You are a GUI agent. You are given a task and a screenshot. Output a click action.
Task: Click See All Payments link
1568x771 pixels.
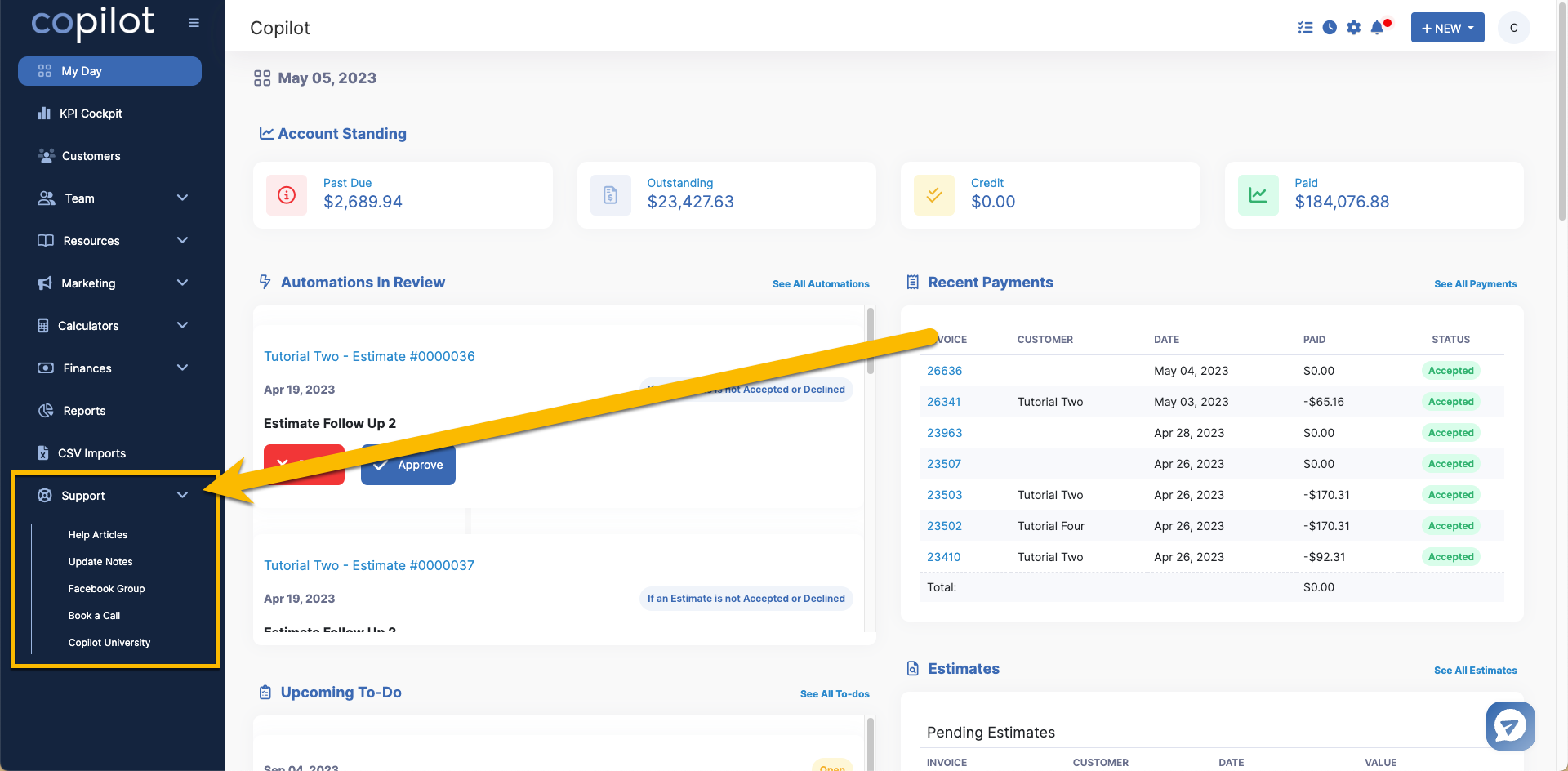(x=1475, y=284)
